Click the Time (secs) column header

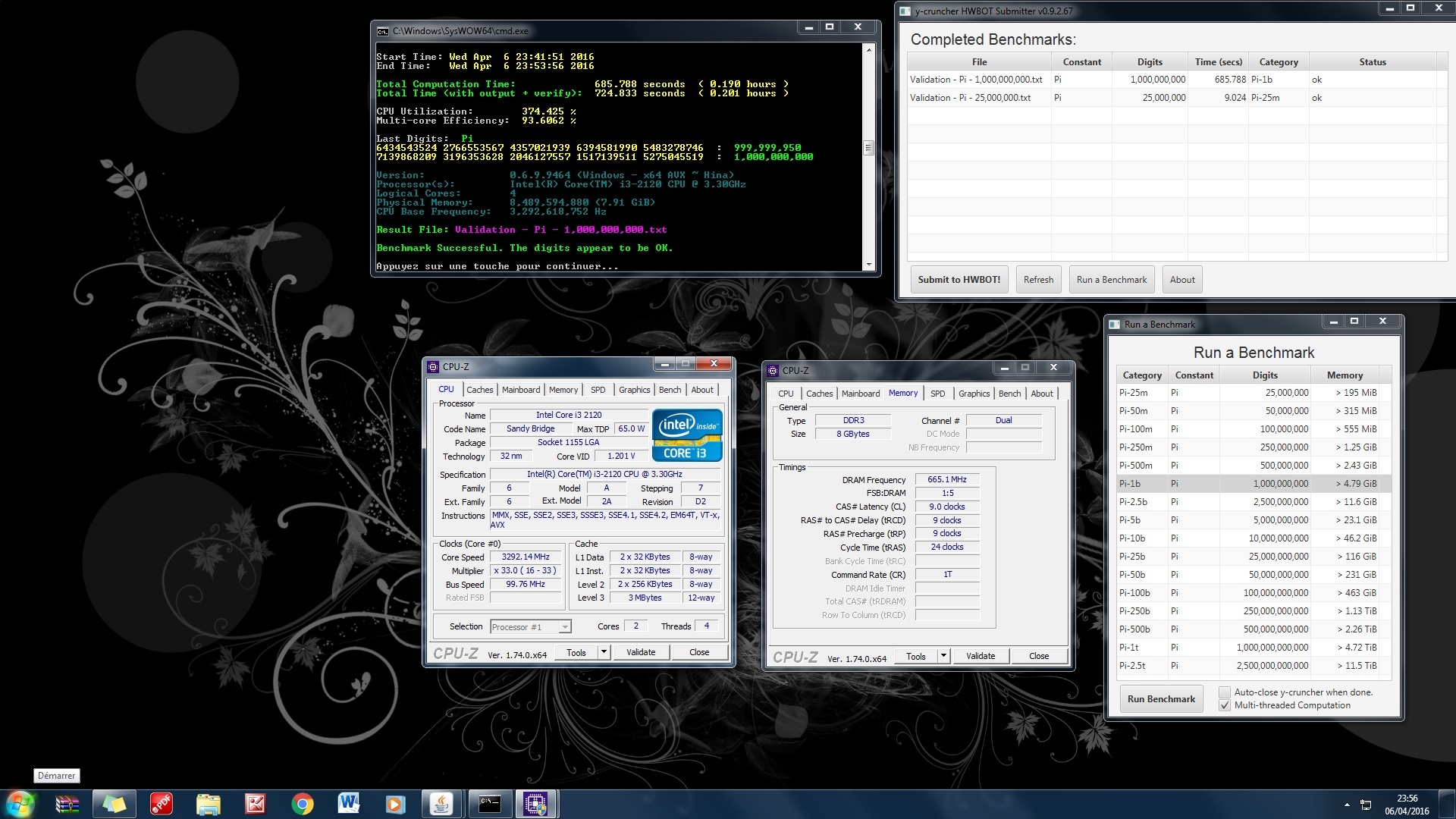coord(1219,62)
